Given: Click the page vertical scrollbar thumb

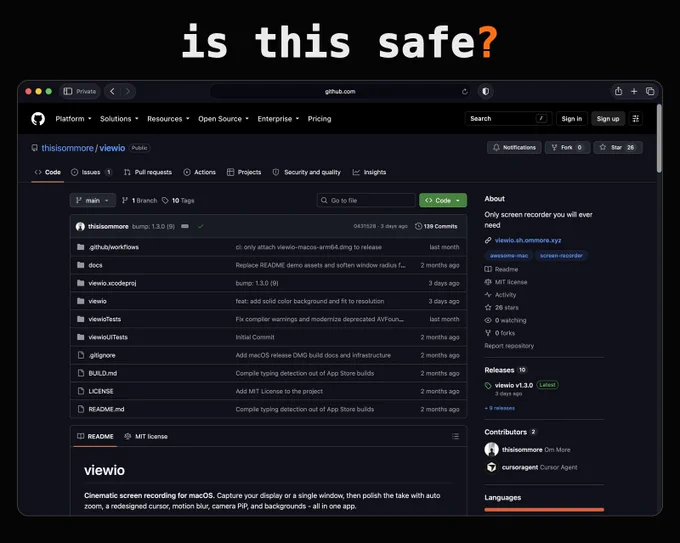Looking at the screenshot, I should 659,139.
